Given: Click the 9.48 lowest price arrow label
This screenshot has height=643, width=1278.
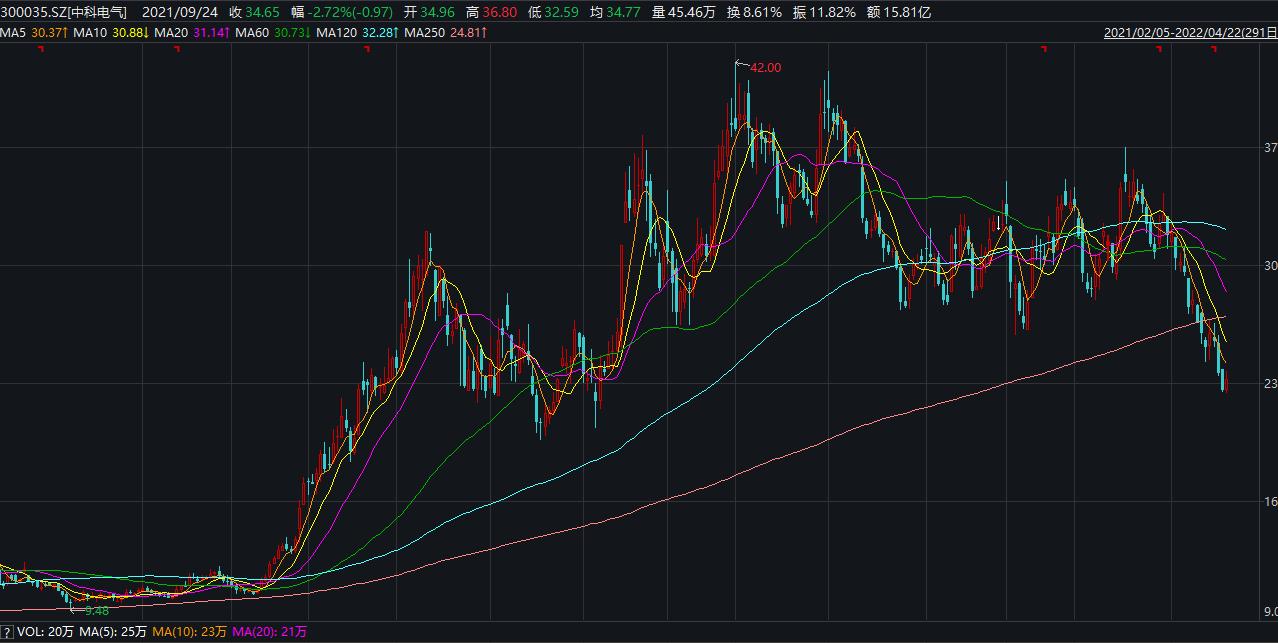Looking at the screenshot, I should (95, 610).
